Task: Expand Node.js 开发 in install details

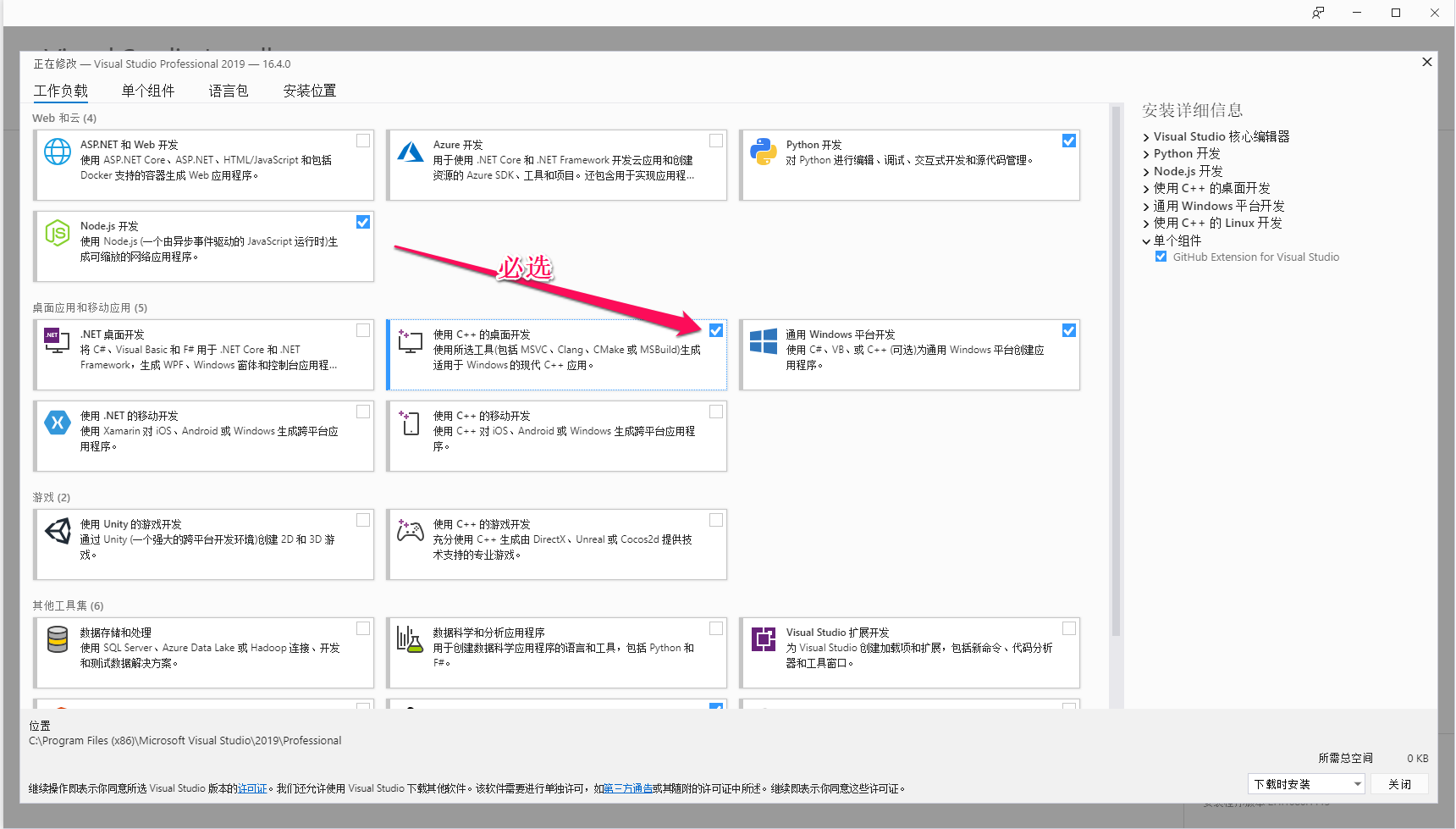Action: 1146,172
